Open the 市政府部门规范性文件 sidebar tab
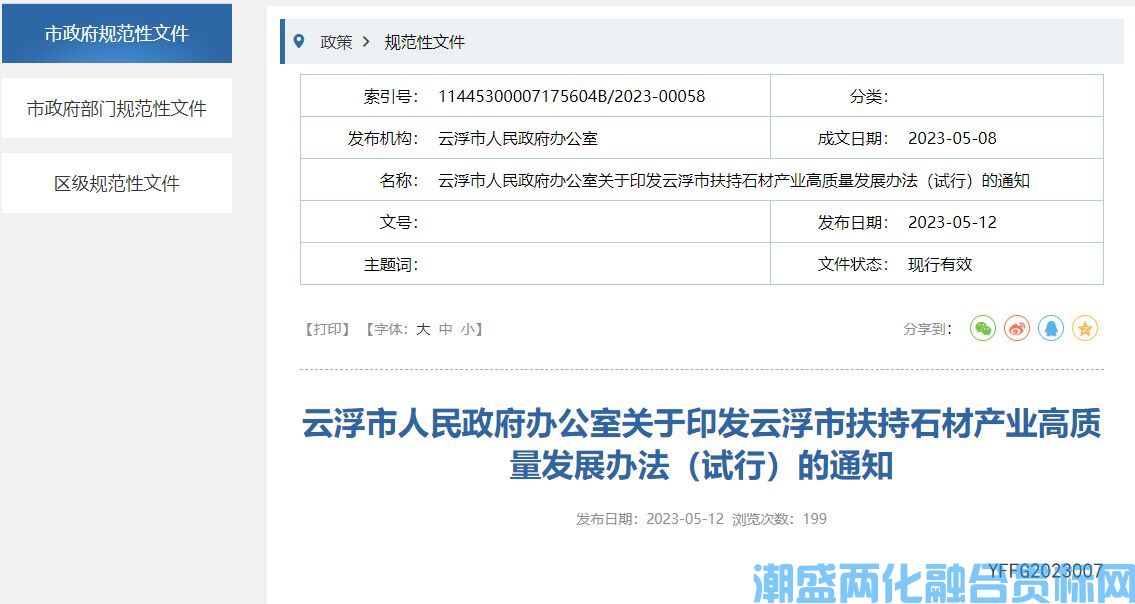 (x=117, y=109)
